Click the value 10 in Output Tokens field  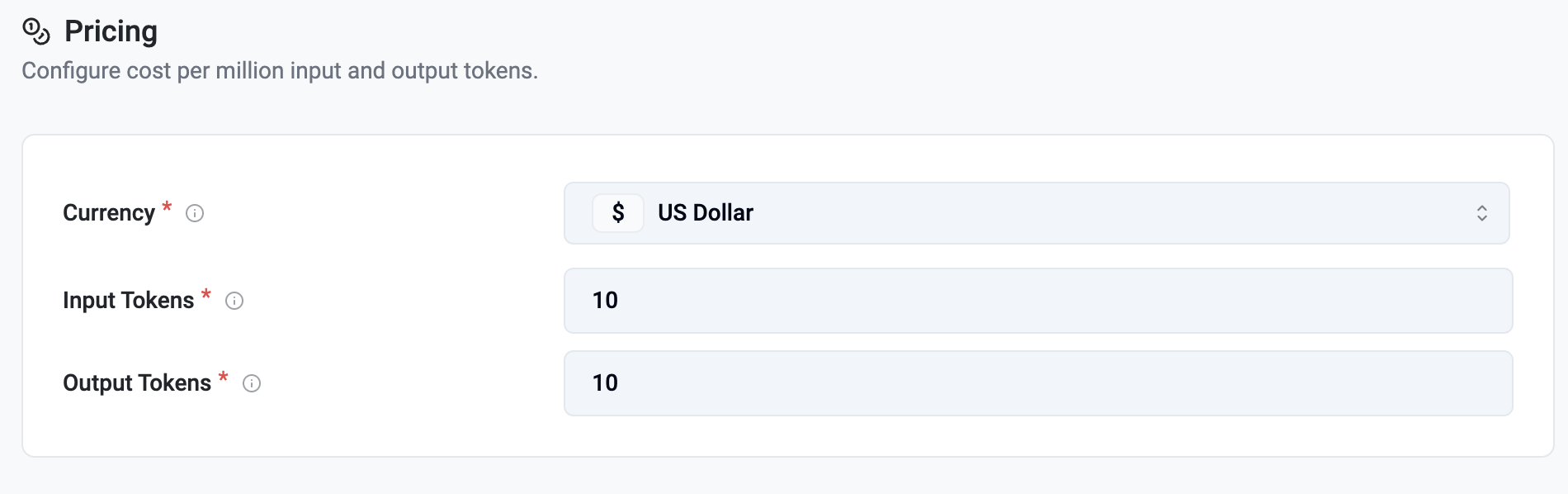click(x=605, y=383)
